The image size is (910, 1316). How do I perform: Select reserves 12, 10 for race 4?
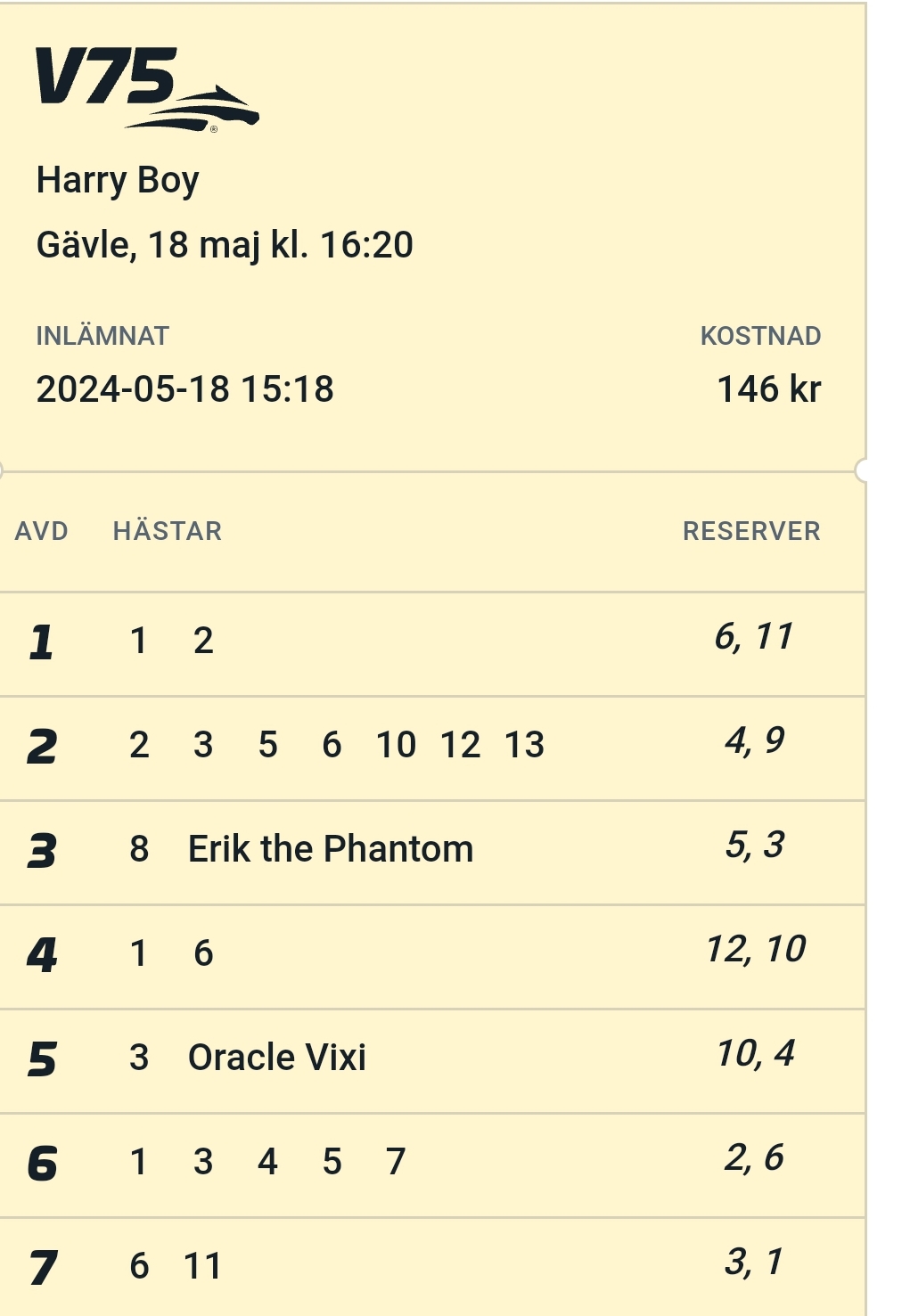756,950
